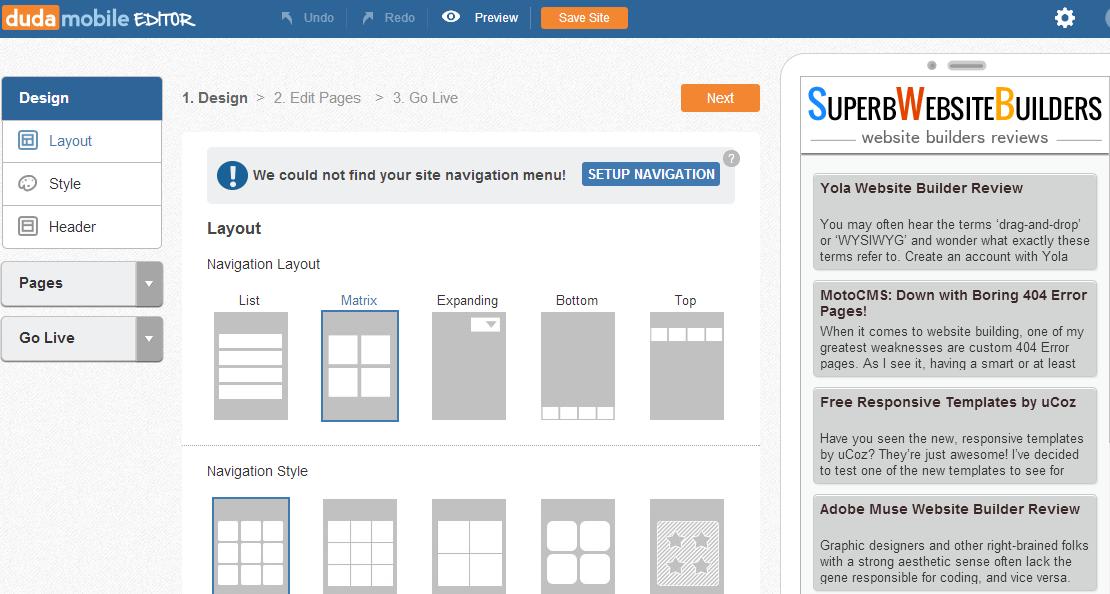The width and height of the screenshot is (1110, 594).
Task: Select the List navigation layout thumbnail
Action: pyautogui.click(x=251, y=366)
